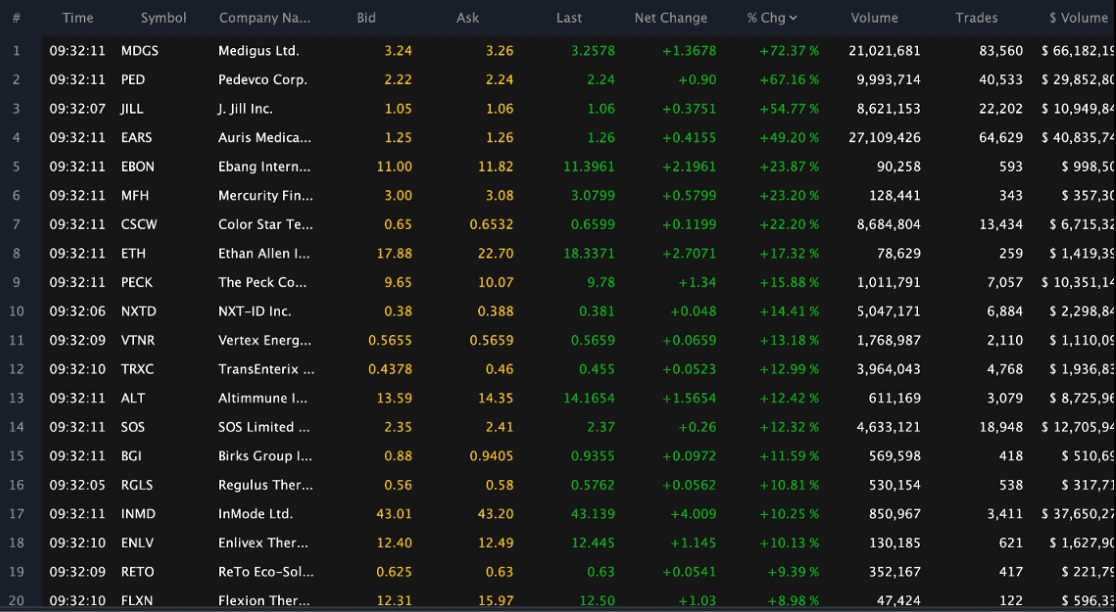
Task: Click the +54.77 % change value
Action: click(789, 109)
